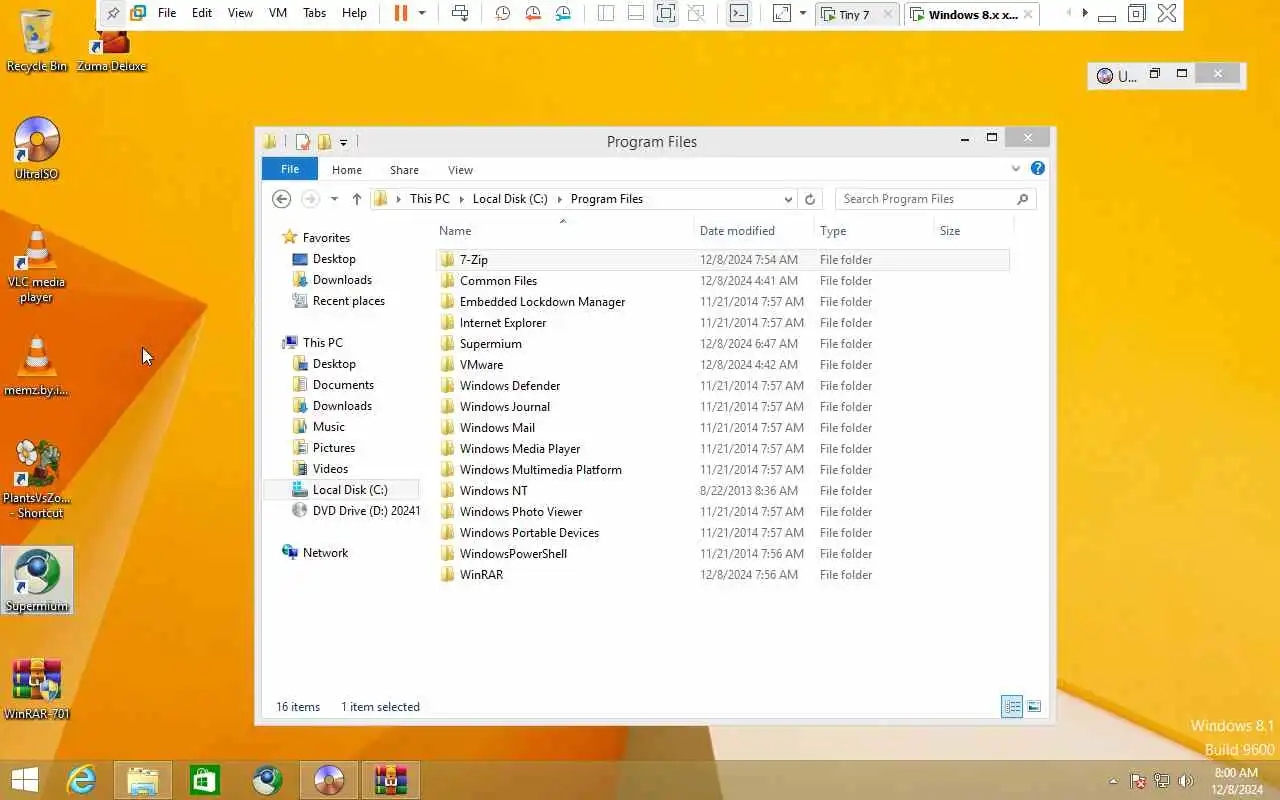Refresh the Program Files folder
Viewport: 1280px width, 800px height.
[810, 199]
